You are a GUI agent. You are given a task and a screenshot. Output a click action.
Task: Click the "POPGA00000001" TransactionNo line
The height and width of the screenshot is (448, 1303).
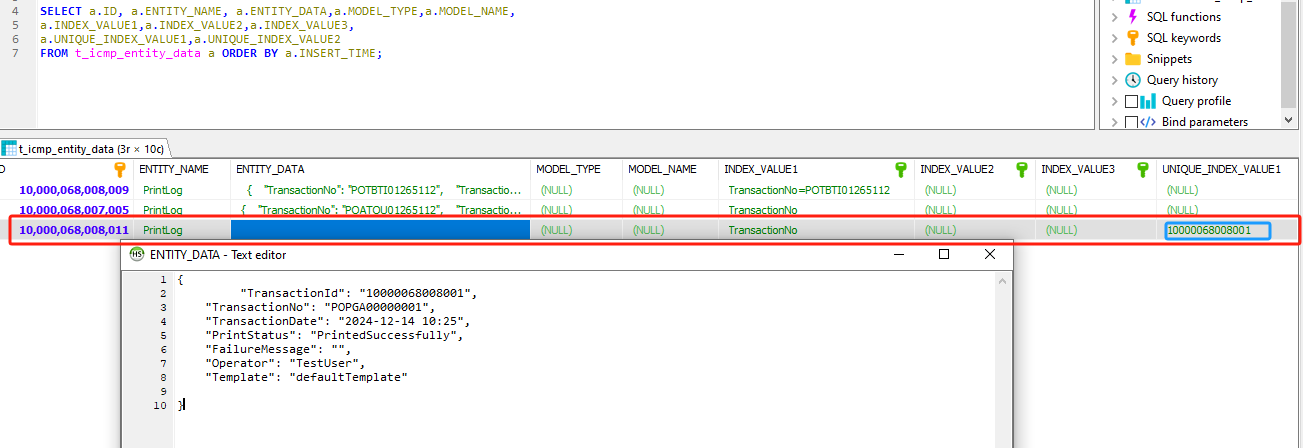tap(320, 307)
